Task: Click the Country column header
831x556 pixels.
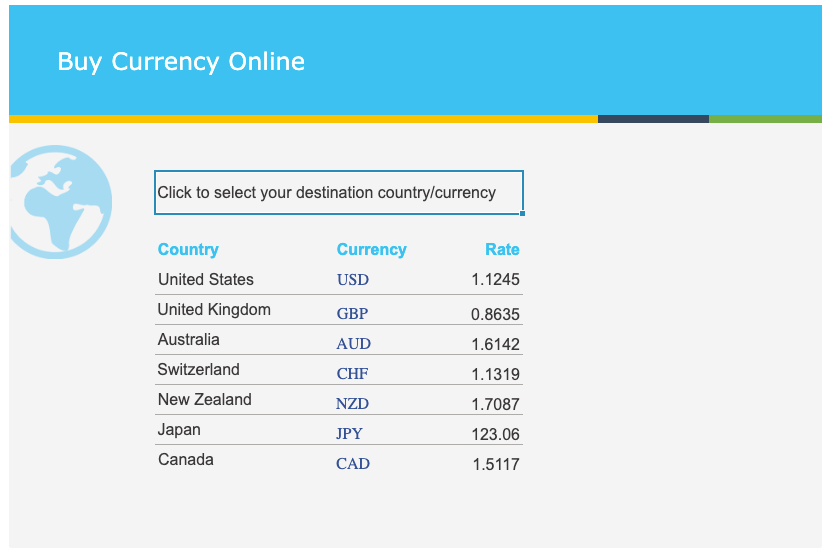Action: (x=188, y=250)
